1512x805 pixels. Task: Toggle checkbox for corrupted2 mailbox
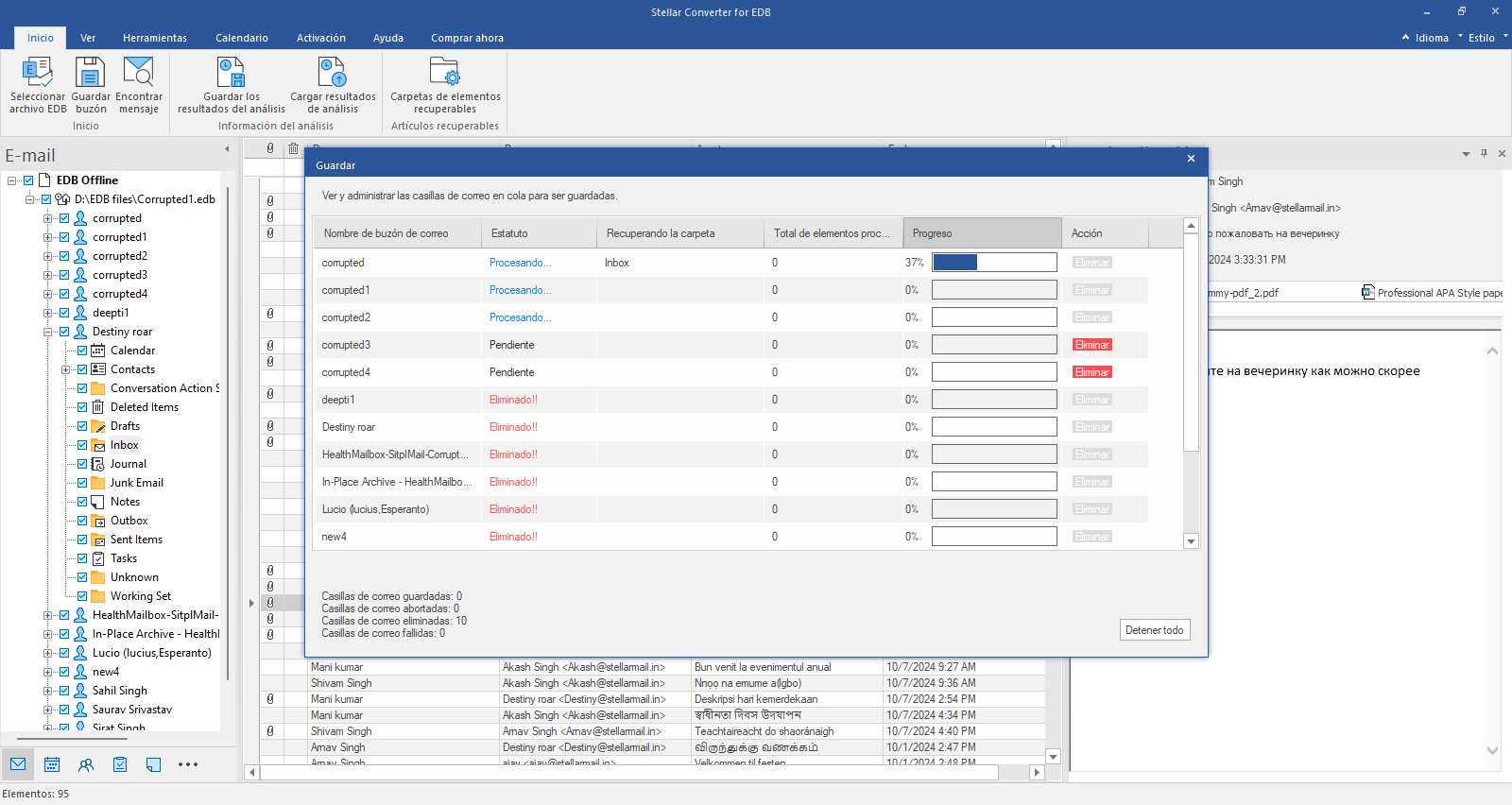pyautogui.click(x=64, y=256)
